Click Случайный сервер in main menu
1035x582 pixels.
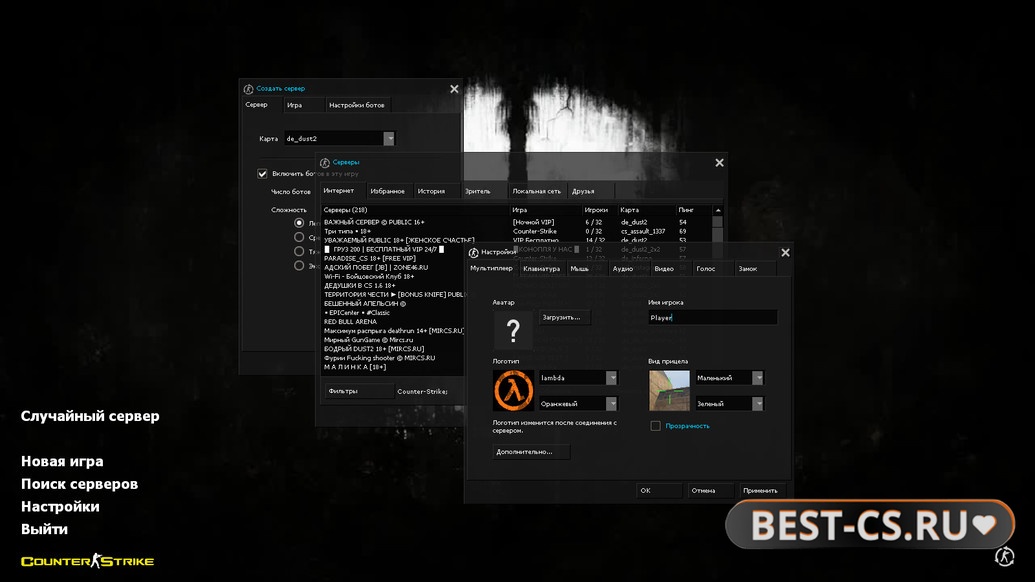(x=90, y=416)
